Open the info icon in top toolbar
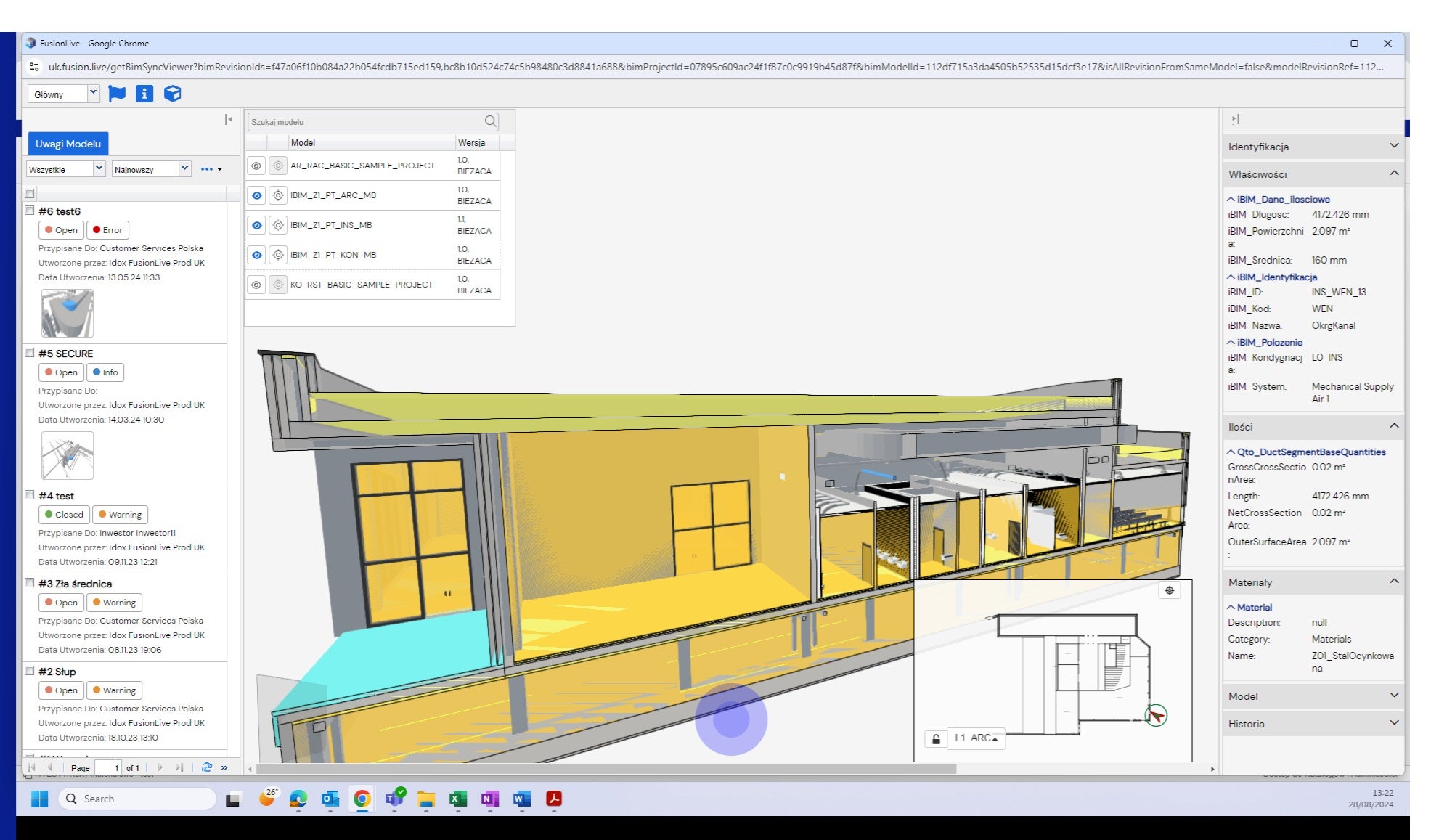 point(144,94)
